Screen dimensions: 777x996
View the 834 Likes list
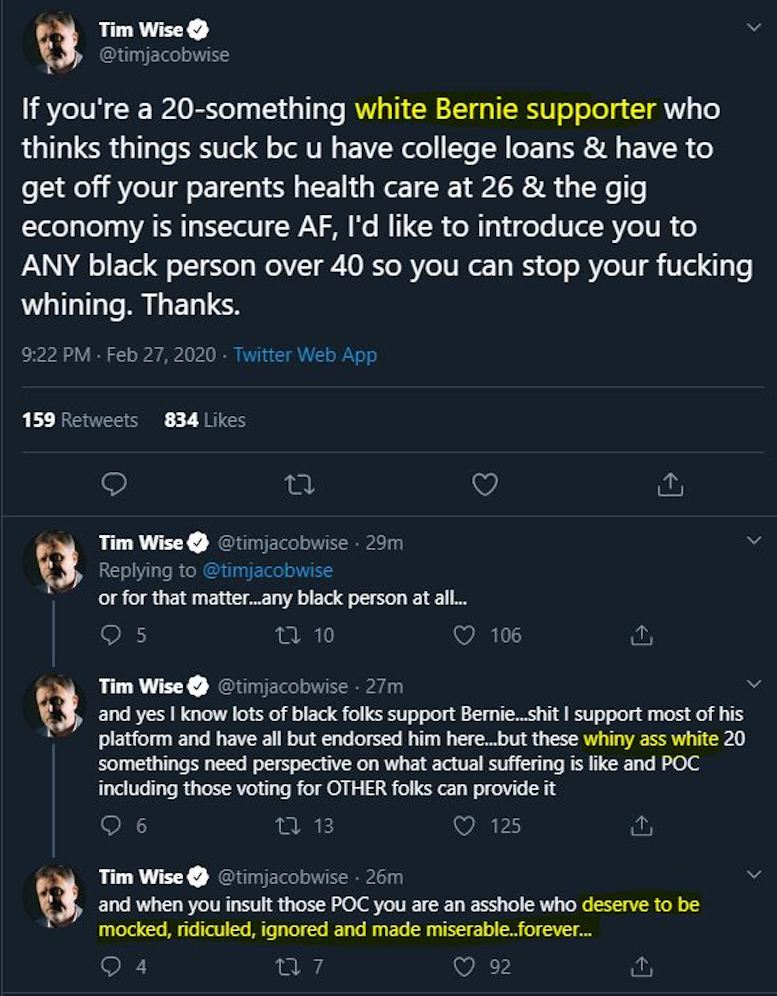[205, 420]
